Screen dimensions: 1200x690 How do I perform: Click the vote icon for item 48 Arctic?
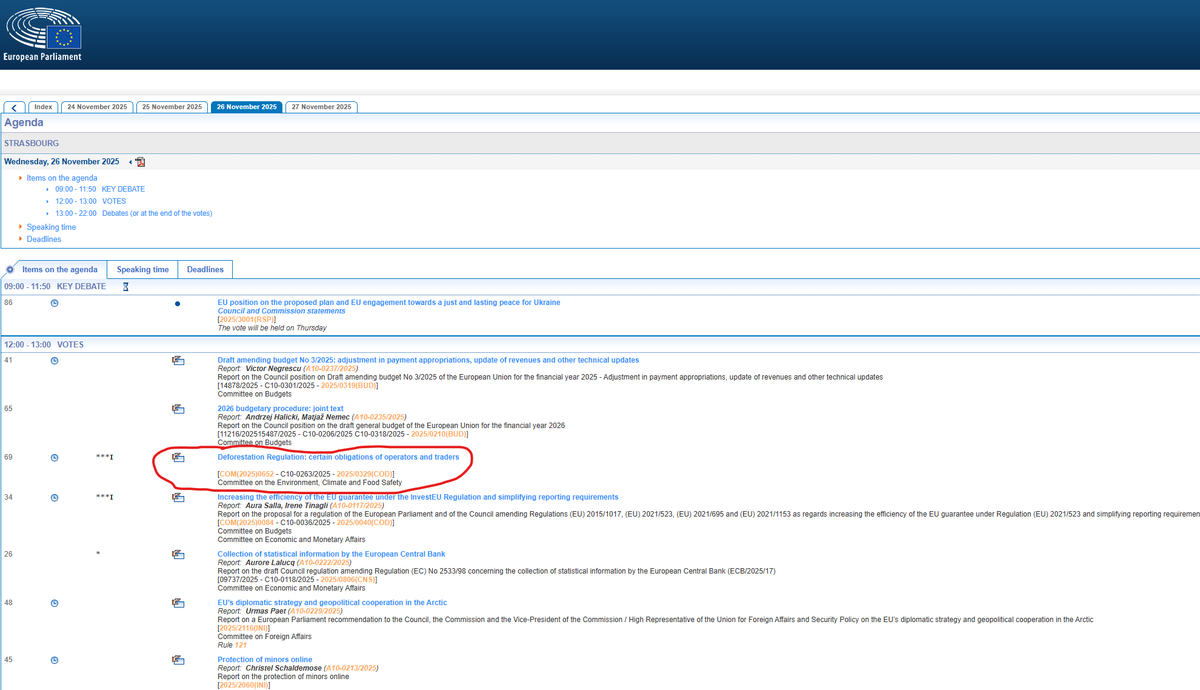coord(178,603)
